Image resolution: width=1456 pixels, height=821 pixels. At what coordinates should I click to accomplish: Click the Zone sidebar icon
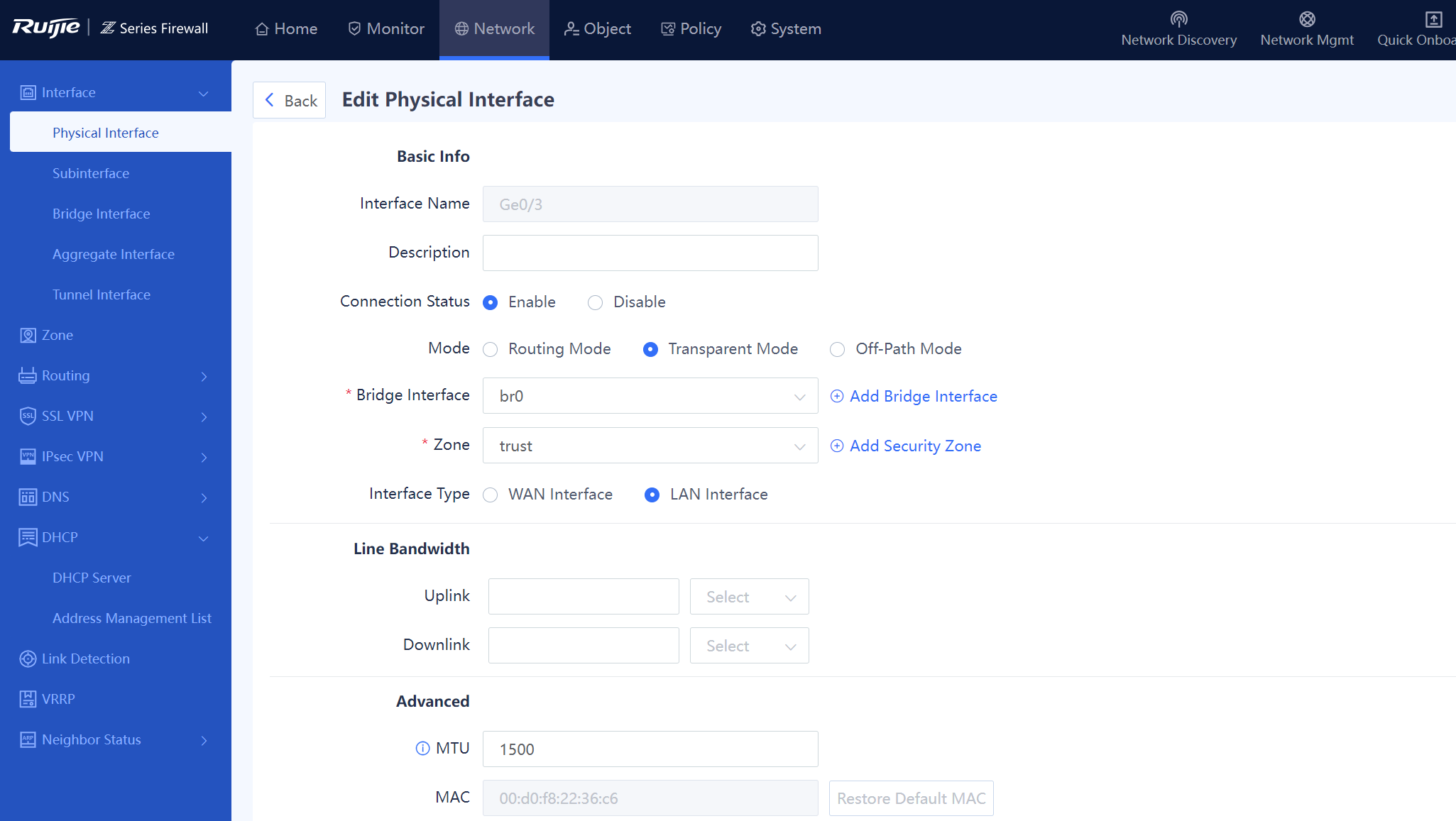28,335
